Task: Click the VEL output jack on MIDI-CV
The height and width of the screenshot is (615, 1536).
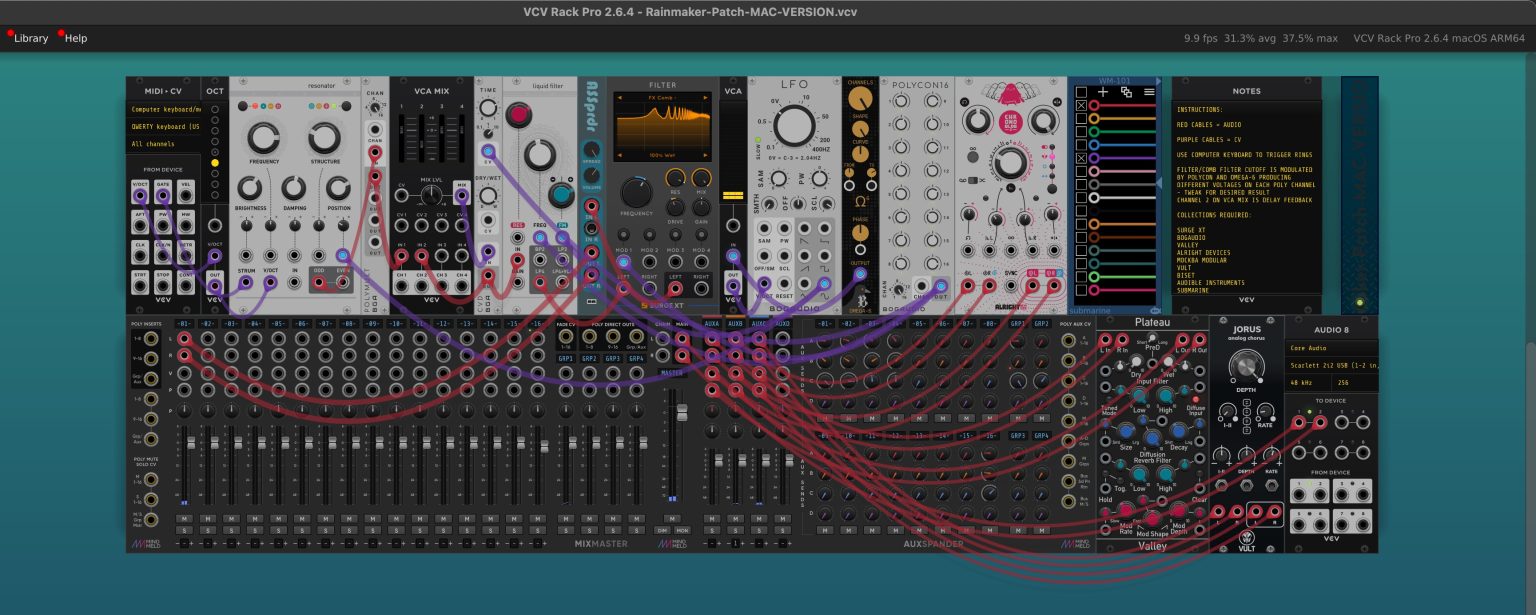Action: [187, 196]
